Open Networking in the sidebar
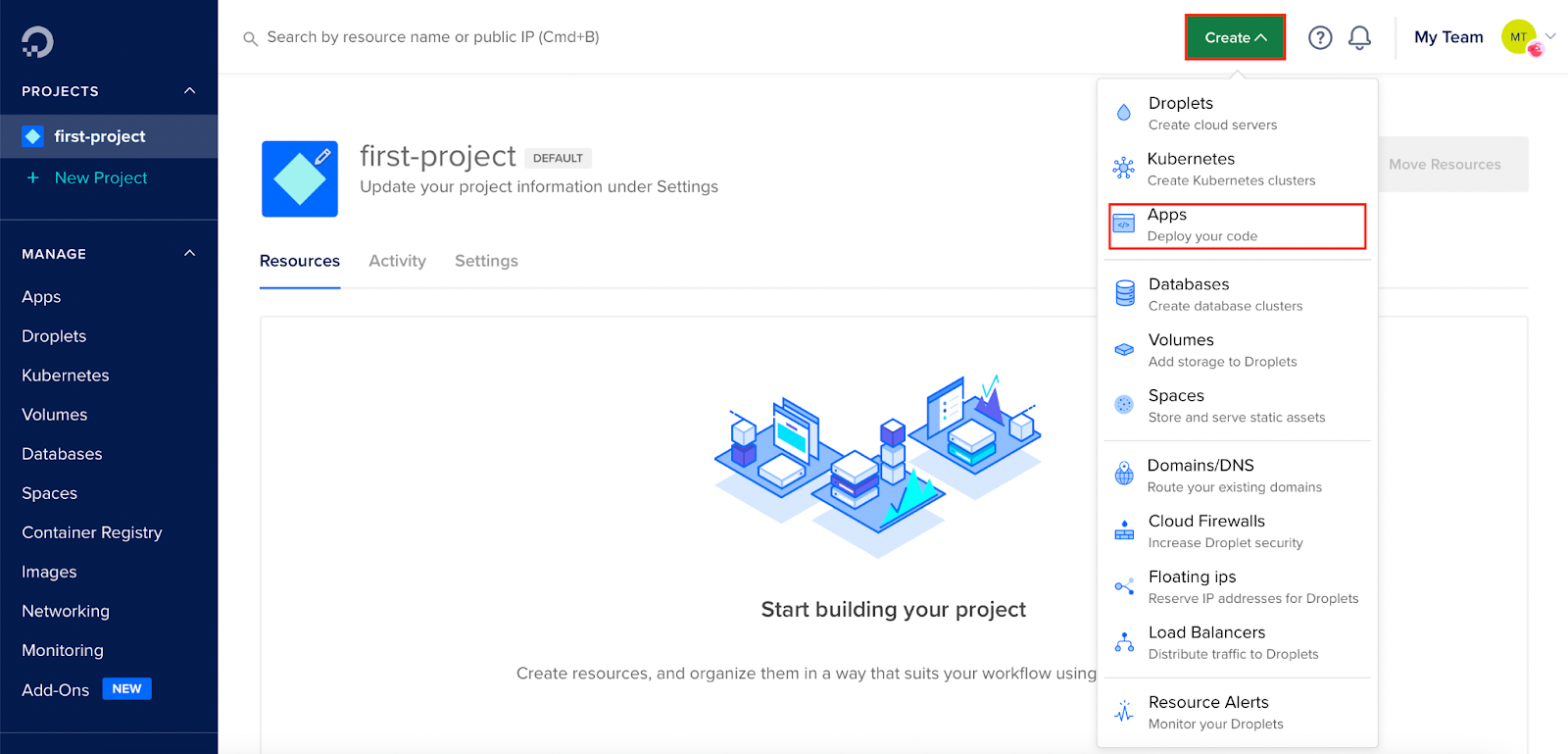The image size is (1568, 754). point(66,611)
